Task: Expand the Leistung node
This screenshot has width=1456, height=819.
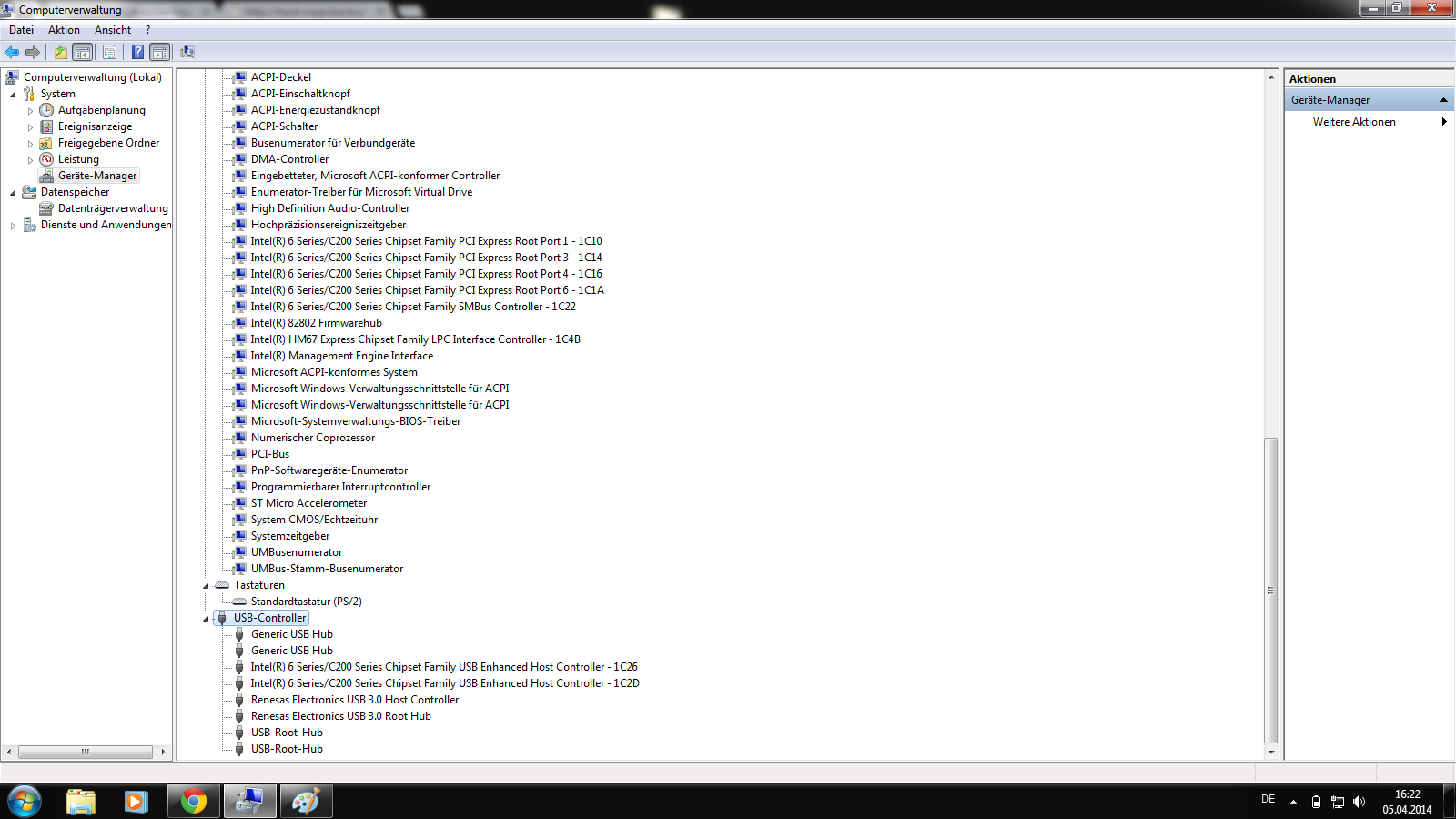Action: coord(30,160)
